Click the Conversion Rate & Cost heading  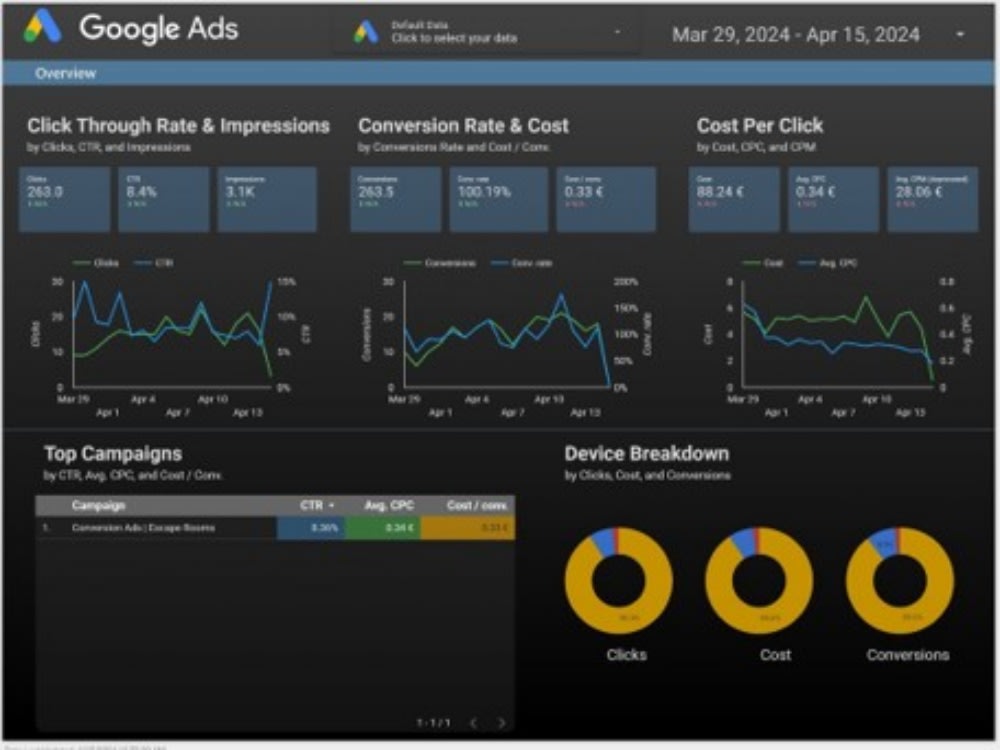[x=464, y=126]
